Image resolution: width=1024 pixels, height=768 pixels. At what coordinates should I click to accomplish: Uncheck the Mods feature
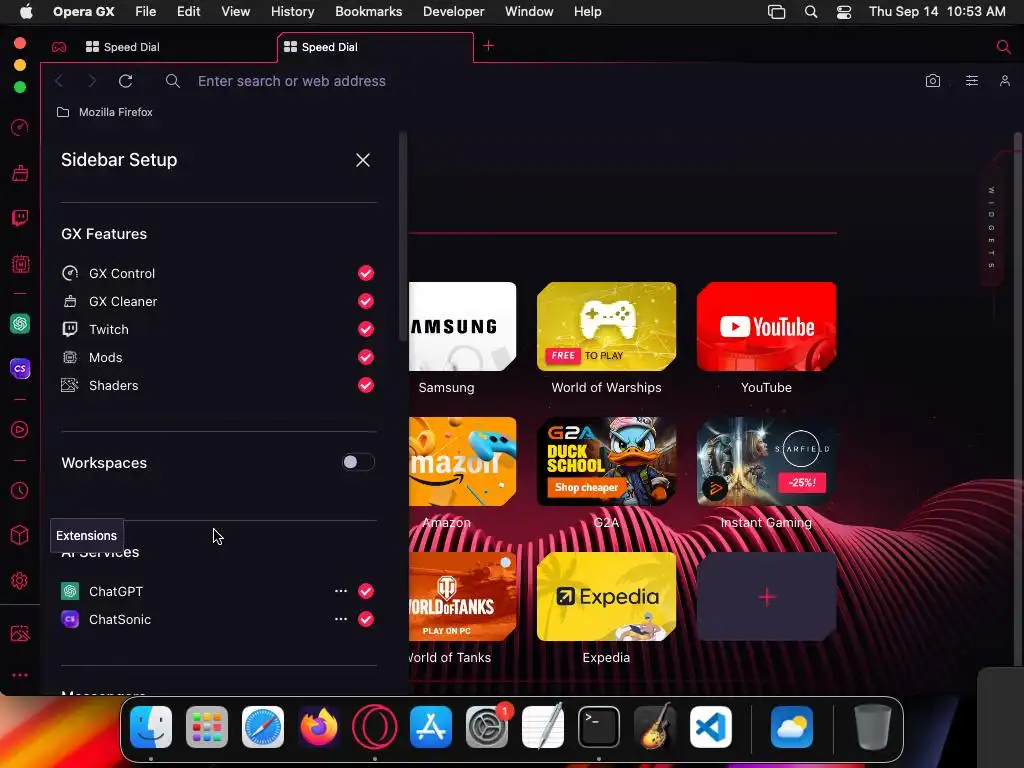pyautogui.click(x=366, y=357)
